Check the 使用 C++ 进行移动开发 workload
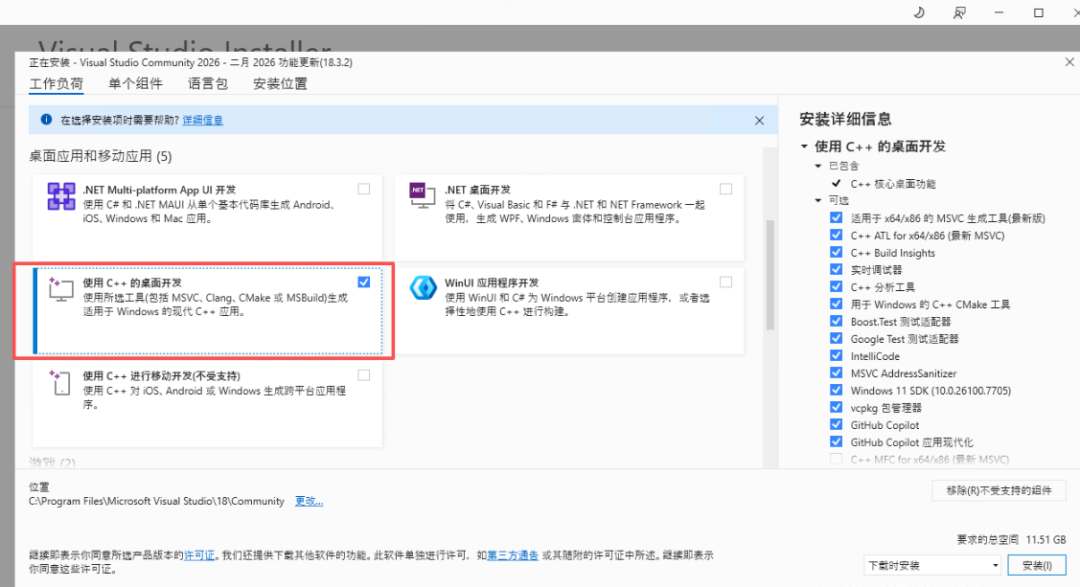The height and width of the screenshot is (587, 1080). tap(364, 375)
